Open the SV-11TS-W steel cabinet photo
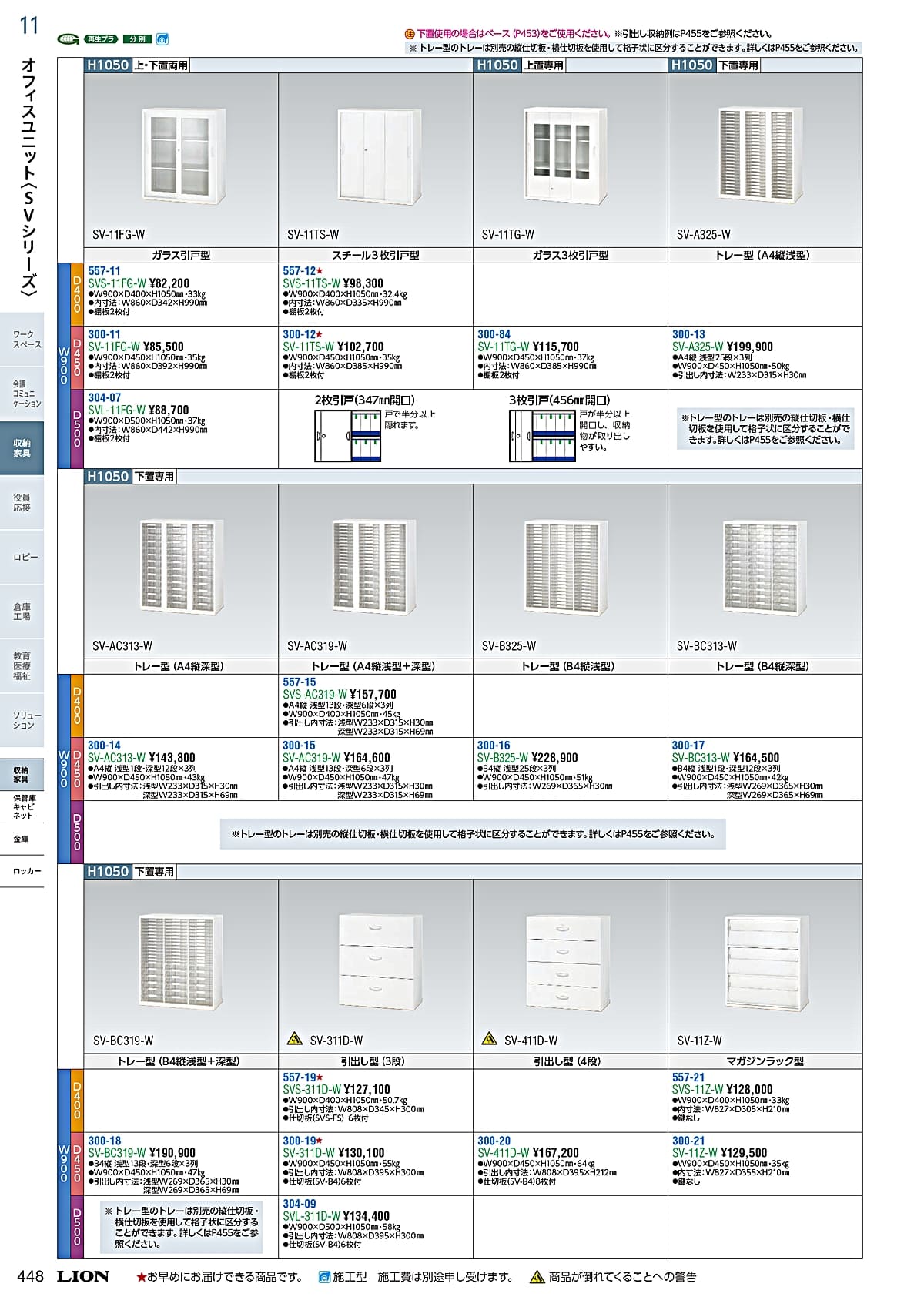This screenshot has height=1307, width=924. click(380, 156)
